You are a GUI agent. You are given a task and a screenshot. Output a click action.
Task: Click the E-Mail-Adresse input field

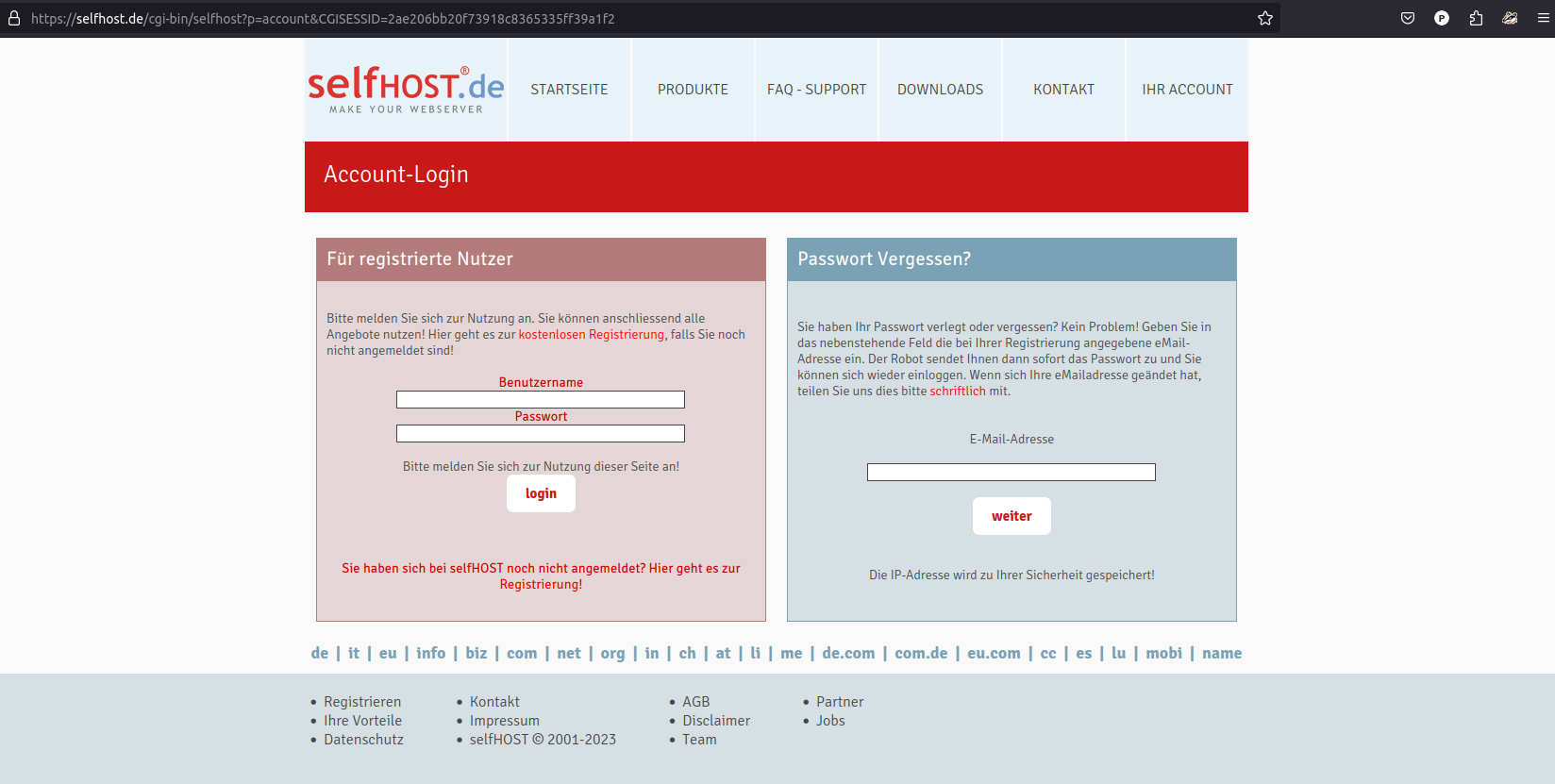click(1012, 473)
